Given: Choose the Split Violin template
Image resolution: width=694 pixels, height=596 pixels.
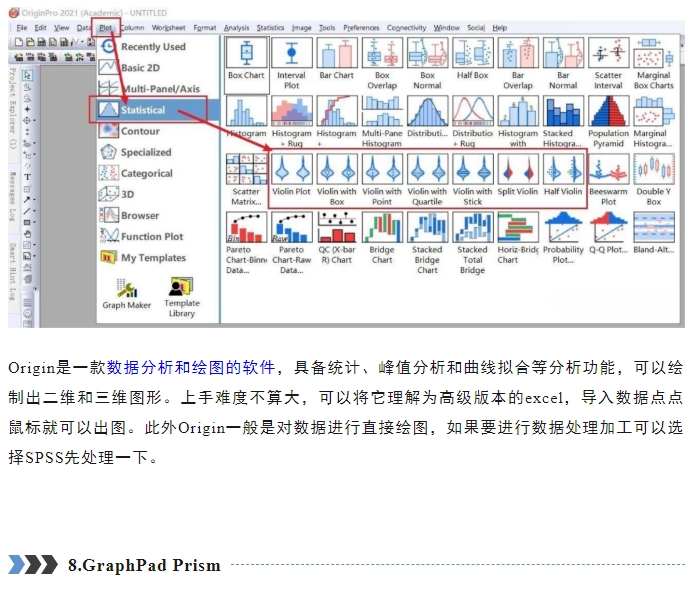Looking at the screenshot, I should 518,175.
